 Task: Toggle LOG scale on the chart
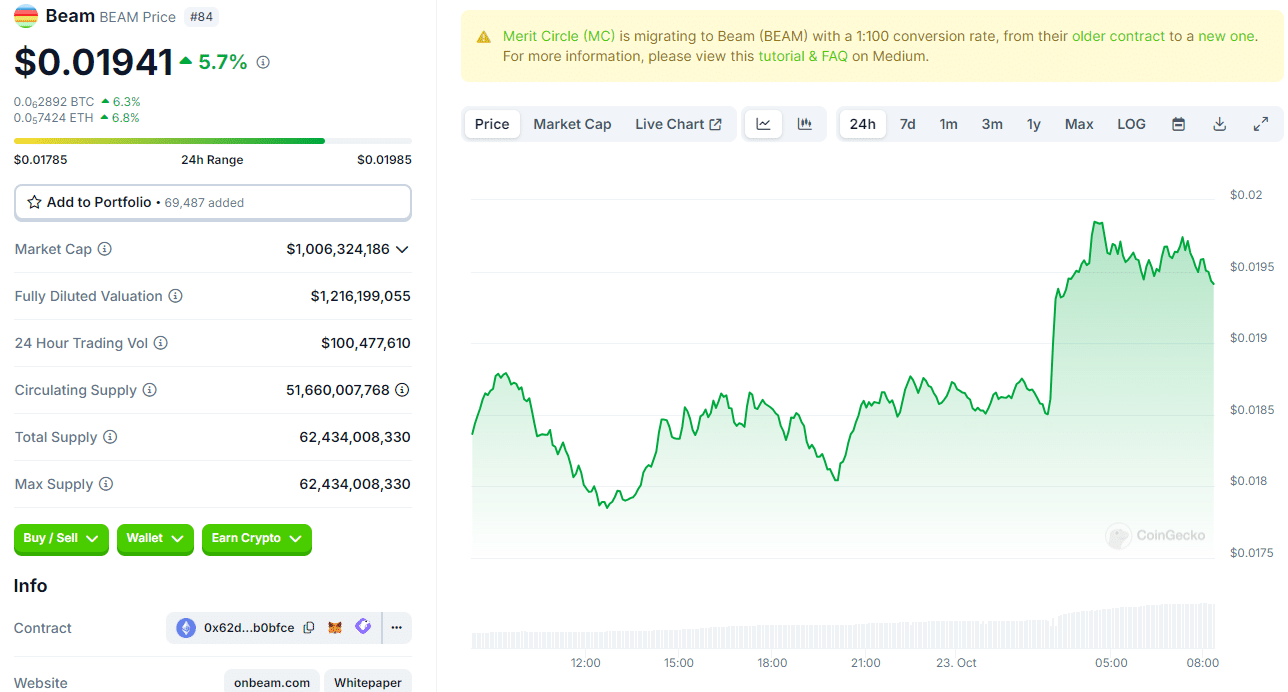pyautogui.click(x=1131, y=124)
